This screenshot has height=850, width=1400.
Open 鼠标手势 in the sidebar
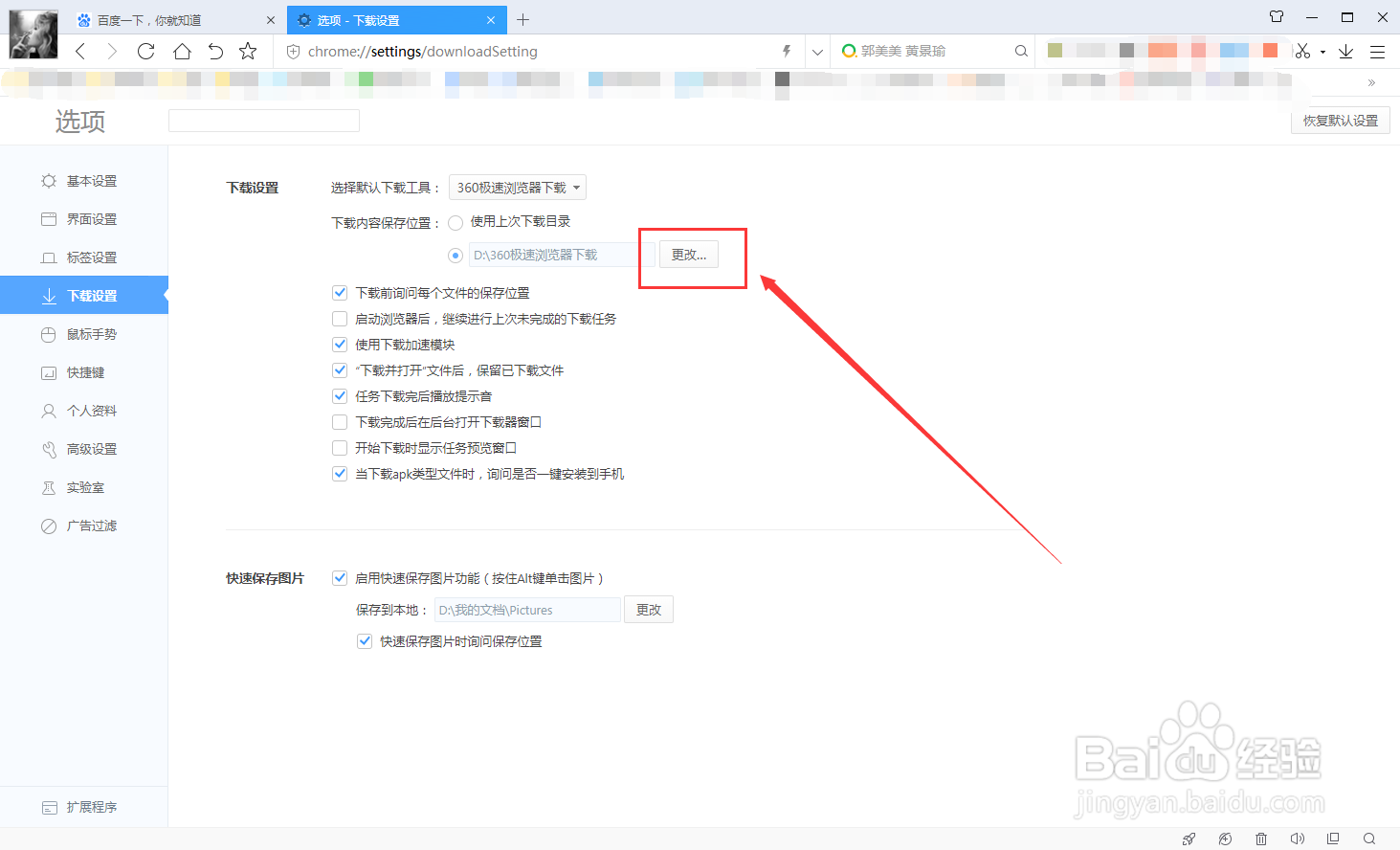84,334
